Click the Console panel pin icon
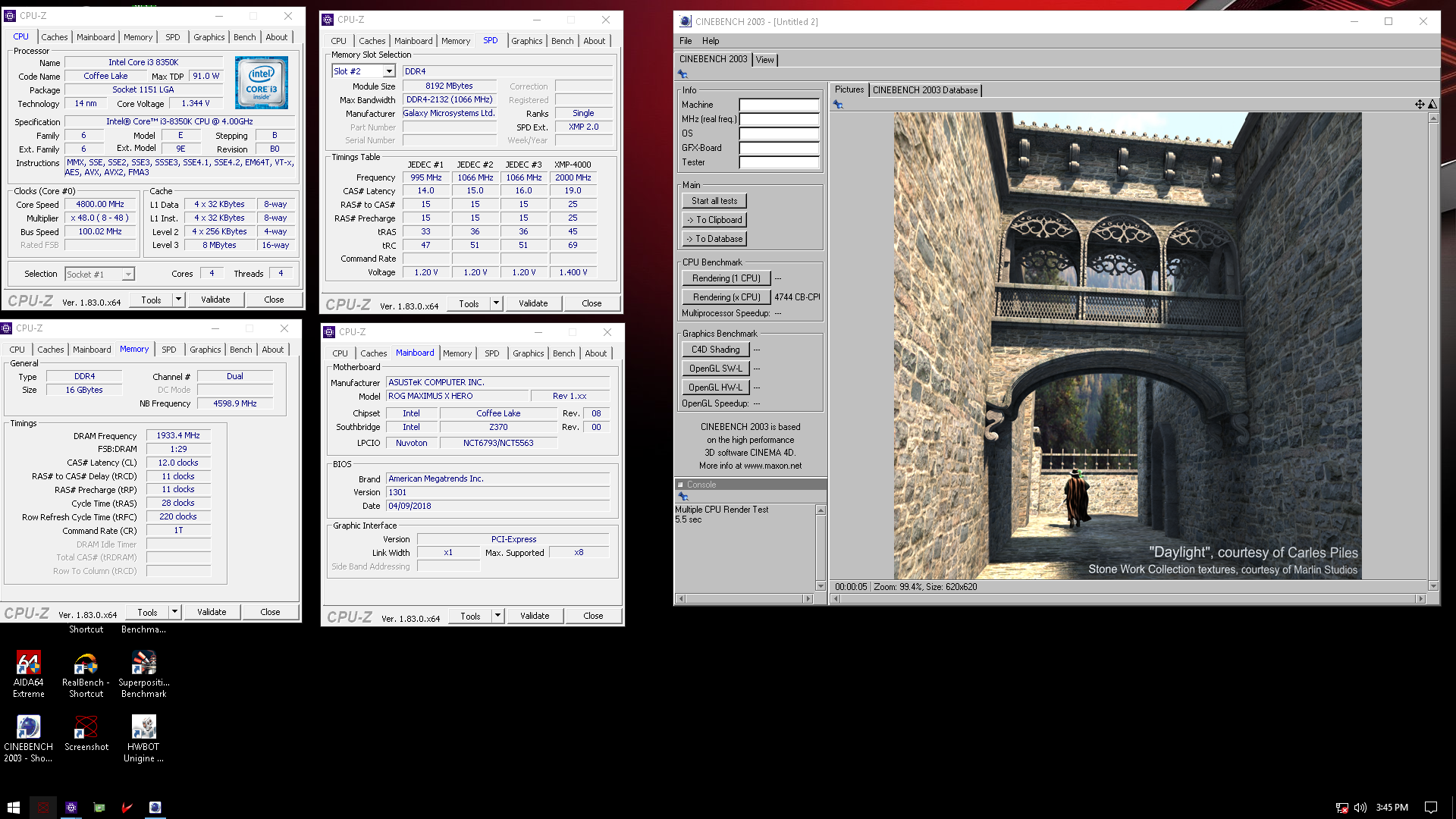This screenshot has height=819, width=1456. pyautogui.click(x=682, y=497)
